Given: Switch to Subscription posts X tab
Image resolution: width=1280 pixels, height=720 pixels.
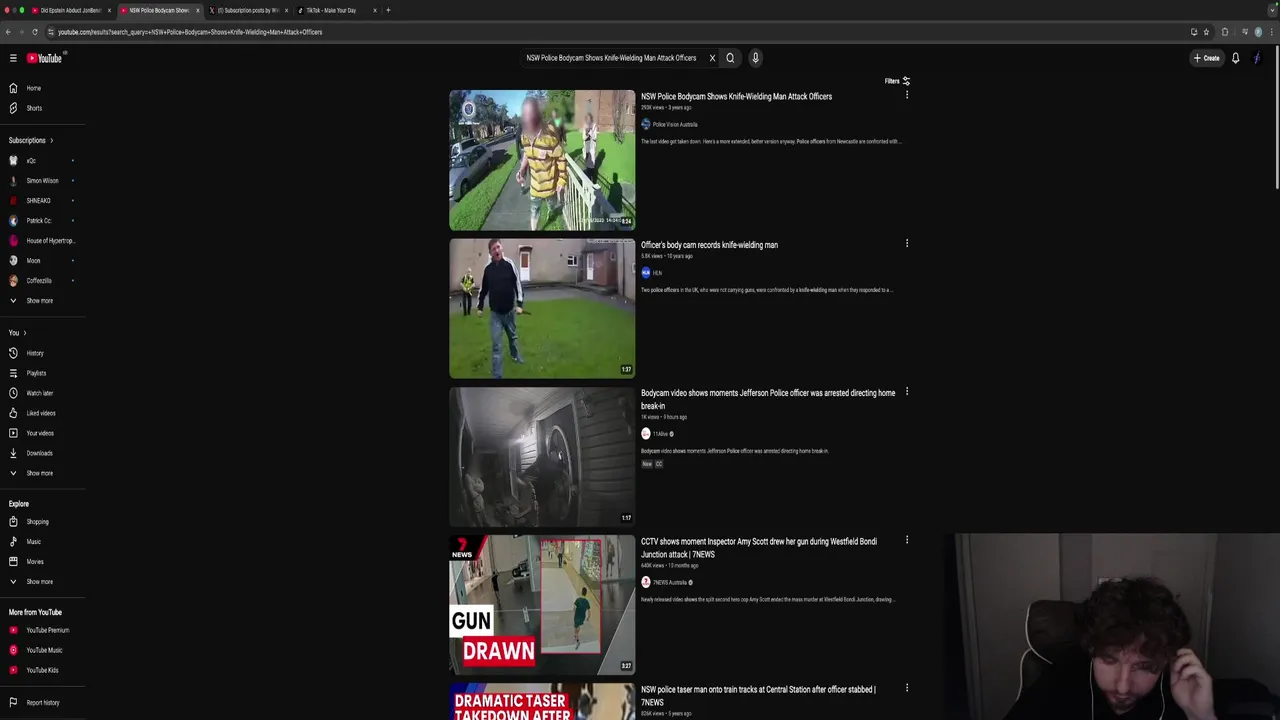Looking at the screenshot, I should (248, 10).
